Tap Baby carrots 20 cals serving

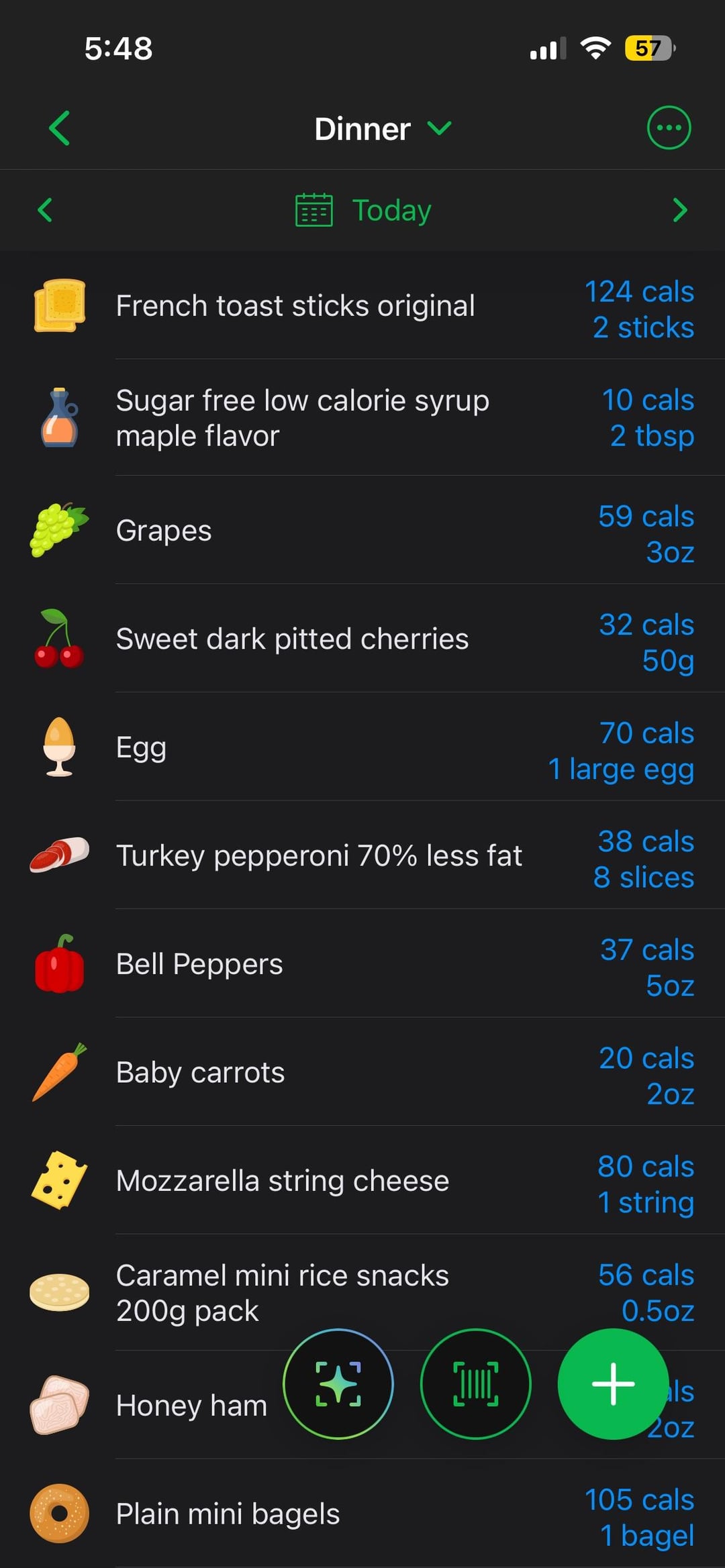pos(646,1076)
